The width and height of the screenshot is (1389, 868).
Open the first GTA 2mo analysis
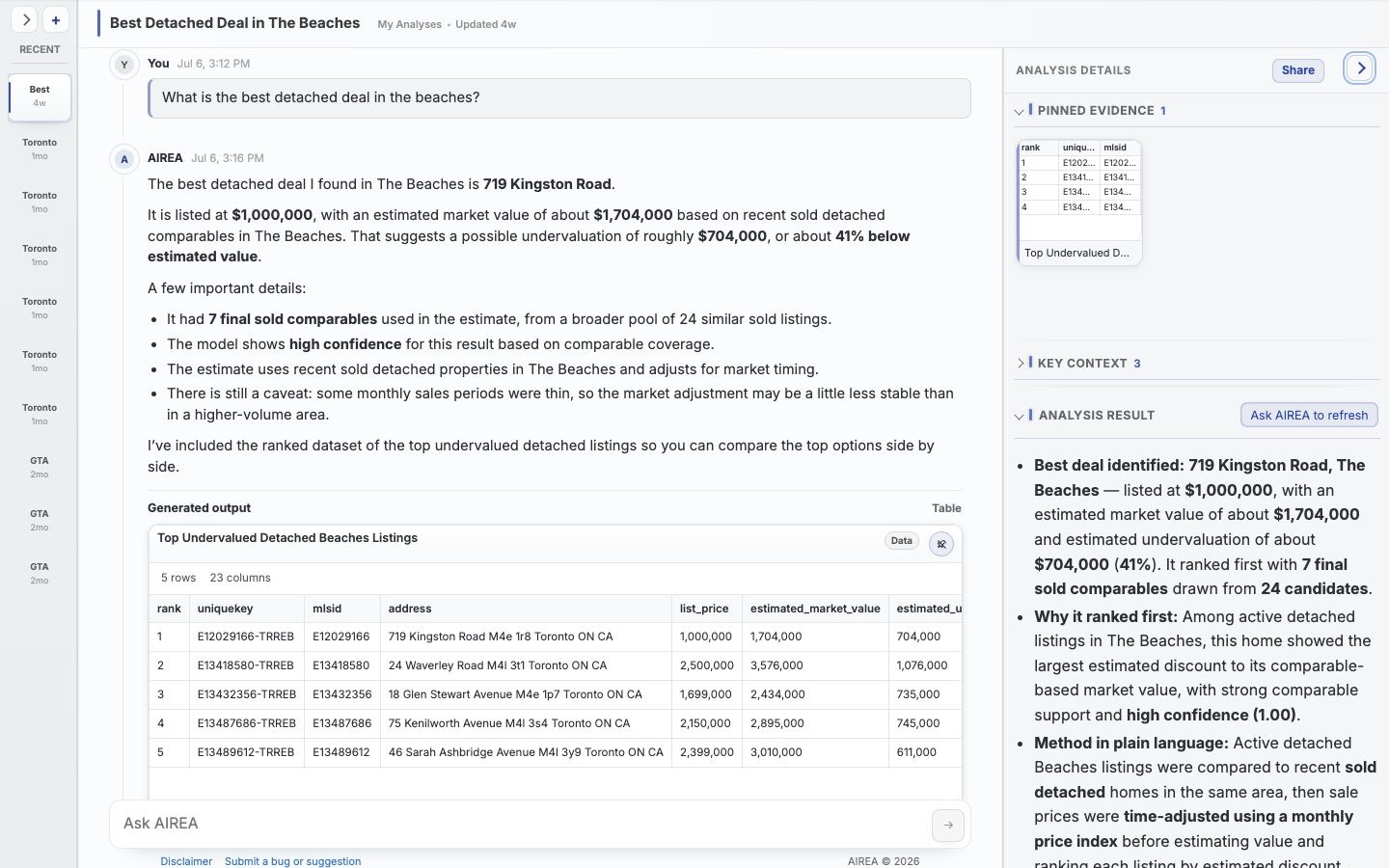(40, 467)
